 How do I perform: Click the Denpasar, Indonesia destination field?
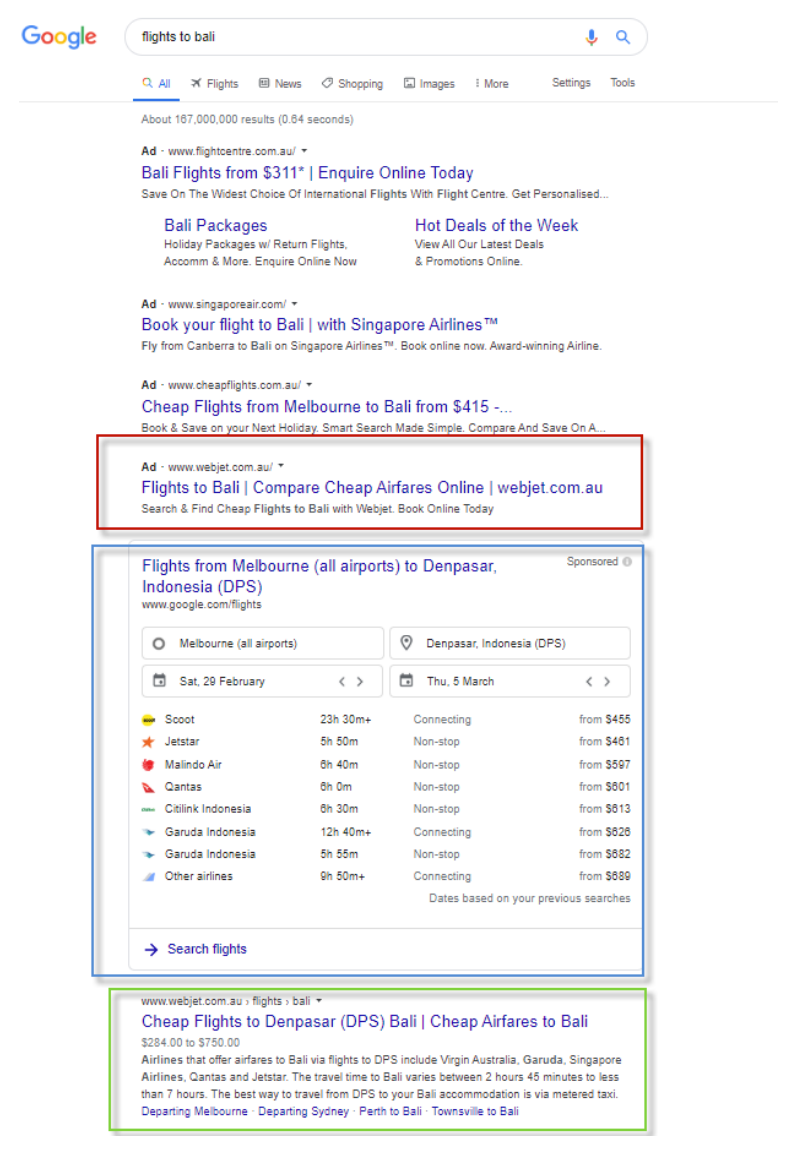click(x=510, y=643)
